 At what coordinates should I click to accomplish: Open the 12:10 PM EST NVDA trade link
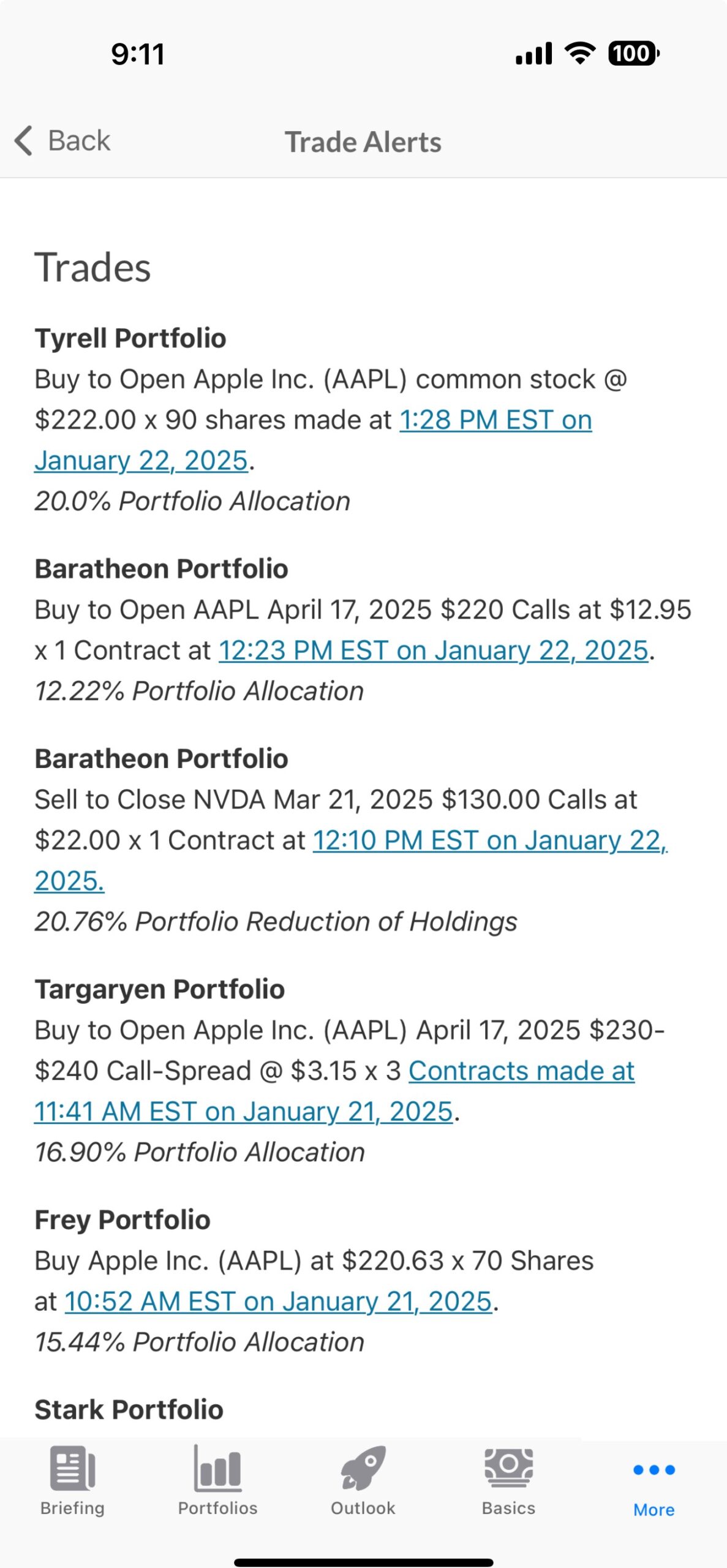489,840
